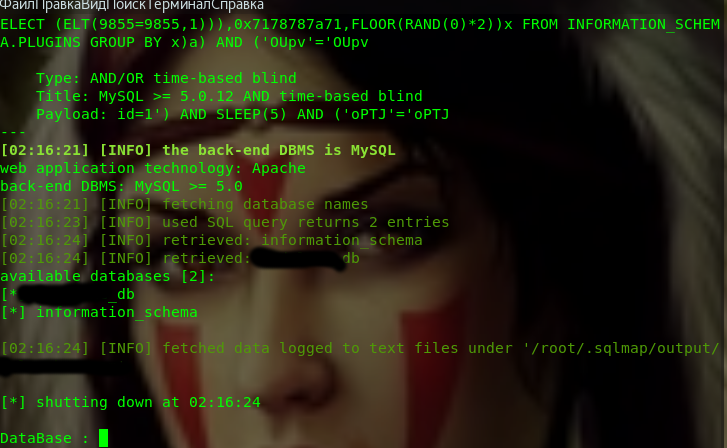Image resolution: width=727 pixels, height=448 pixels.
Task: Click the 'Type: AND/OR time-based blind' line
Action: (166, 78)
